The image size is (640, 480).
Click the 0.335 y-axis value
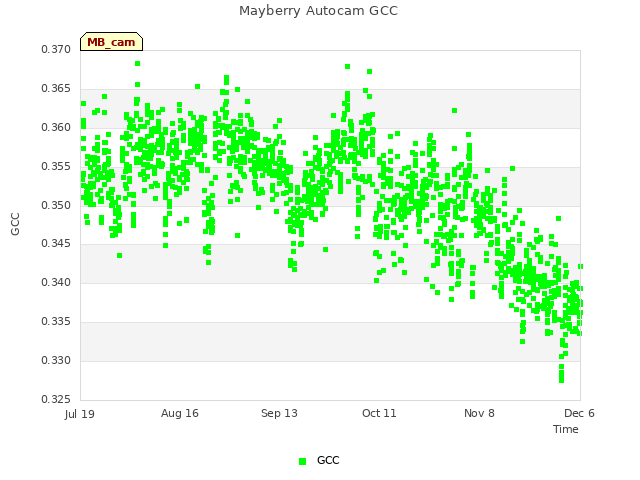pyautogui.click(x=56, y=322)
